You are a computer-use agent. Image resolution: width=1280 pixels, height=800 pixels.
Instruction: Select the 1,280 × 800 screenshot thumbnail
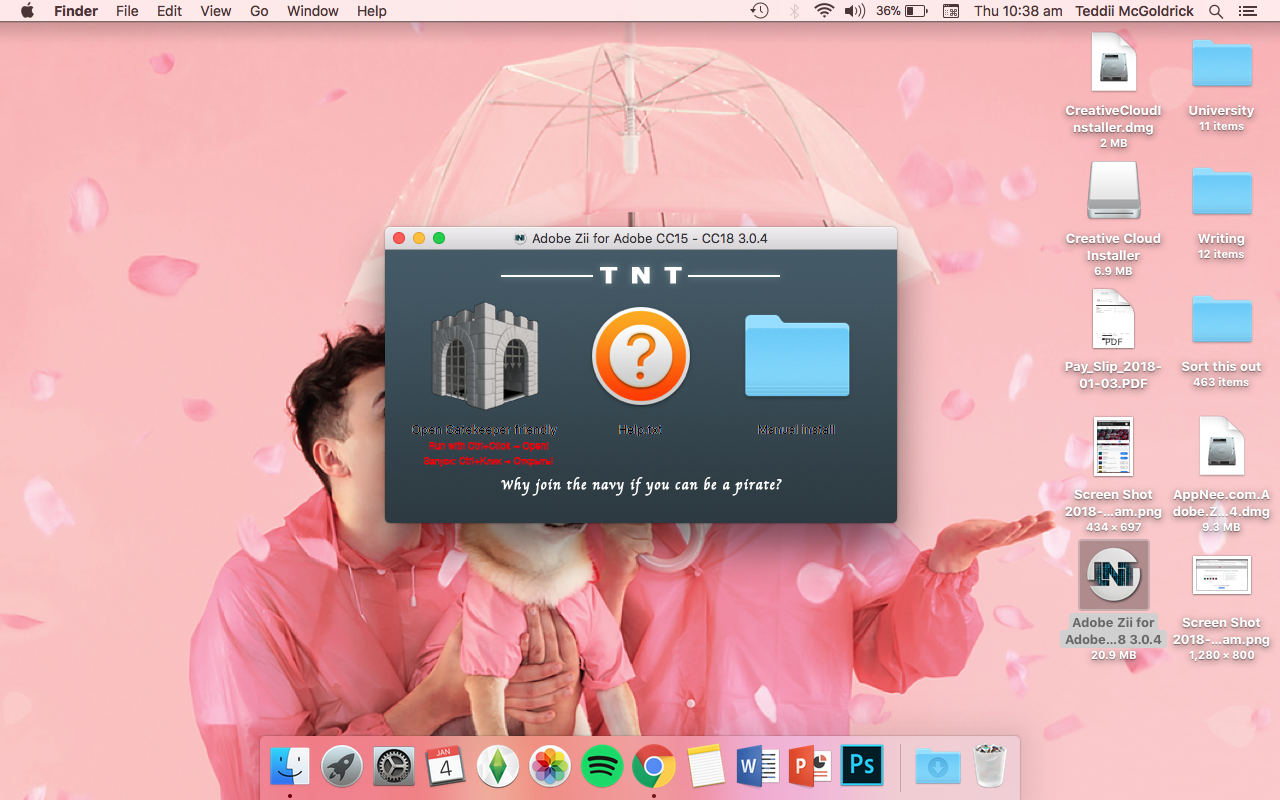click(1222, 576)
